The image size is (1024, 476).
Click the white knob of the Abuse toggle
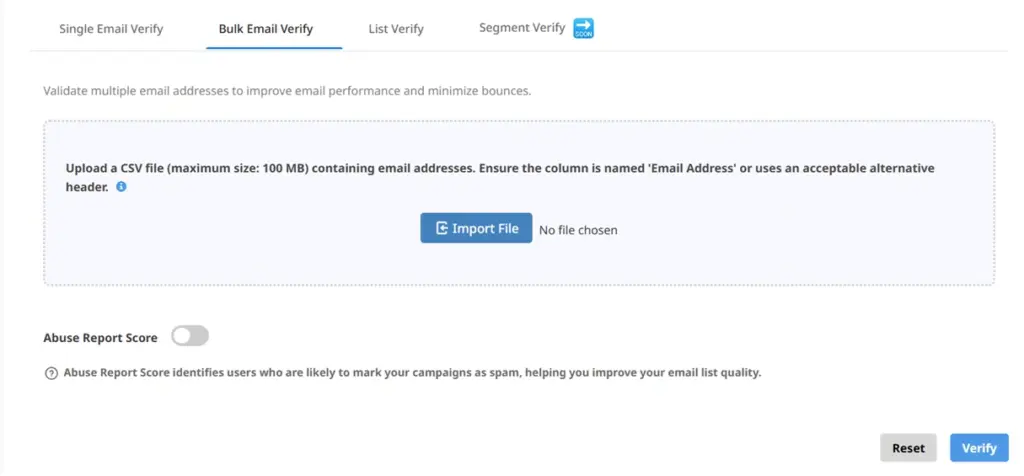pyautogui.click(x=181, y=336)
